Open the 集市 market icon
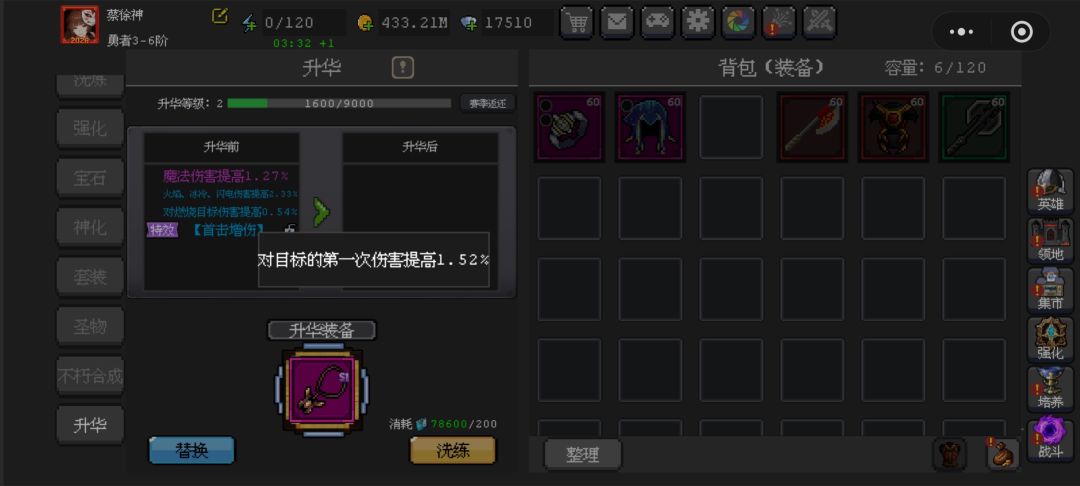Image resolution: width=1080 pixels, height=486 pixels. click(x=1050, y=290)
